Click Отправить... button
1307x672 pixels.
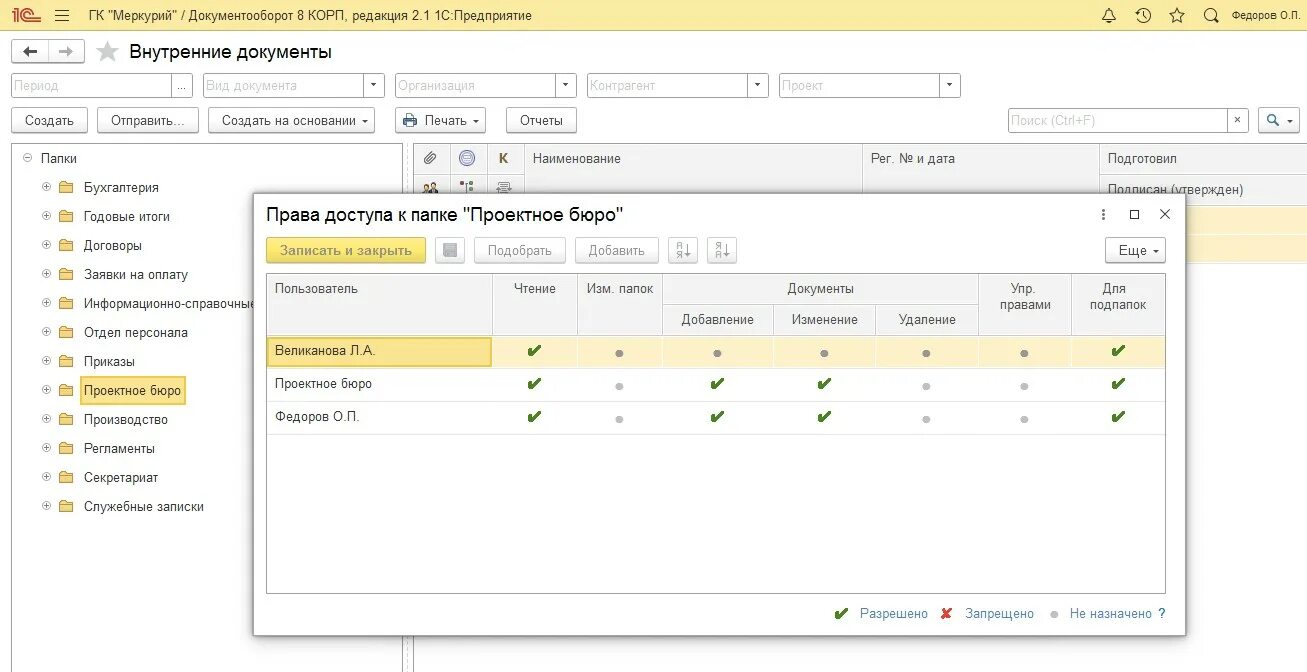click(148, 120)
